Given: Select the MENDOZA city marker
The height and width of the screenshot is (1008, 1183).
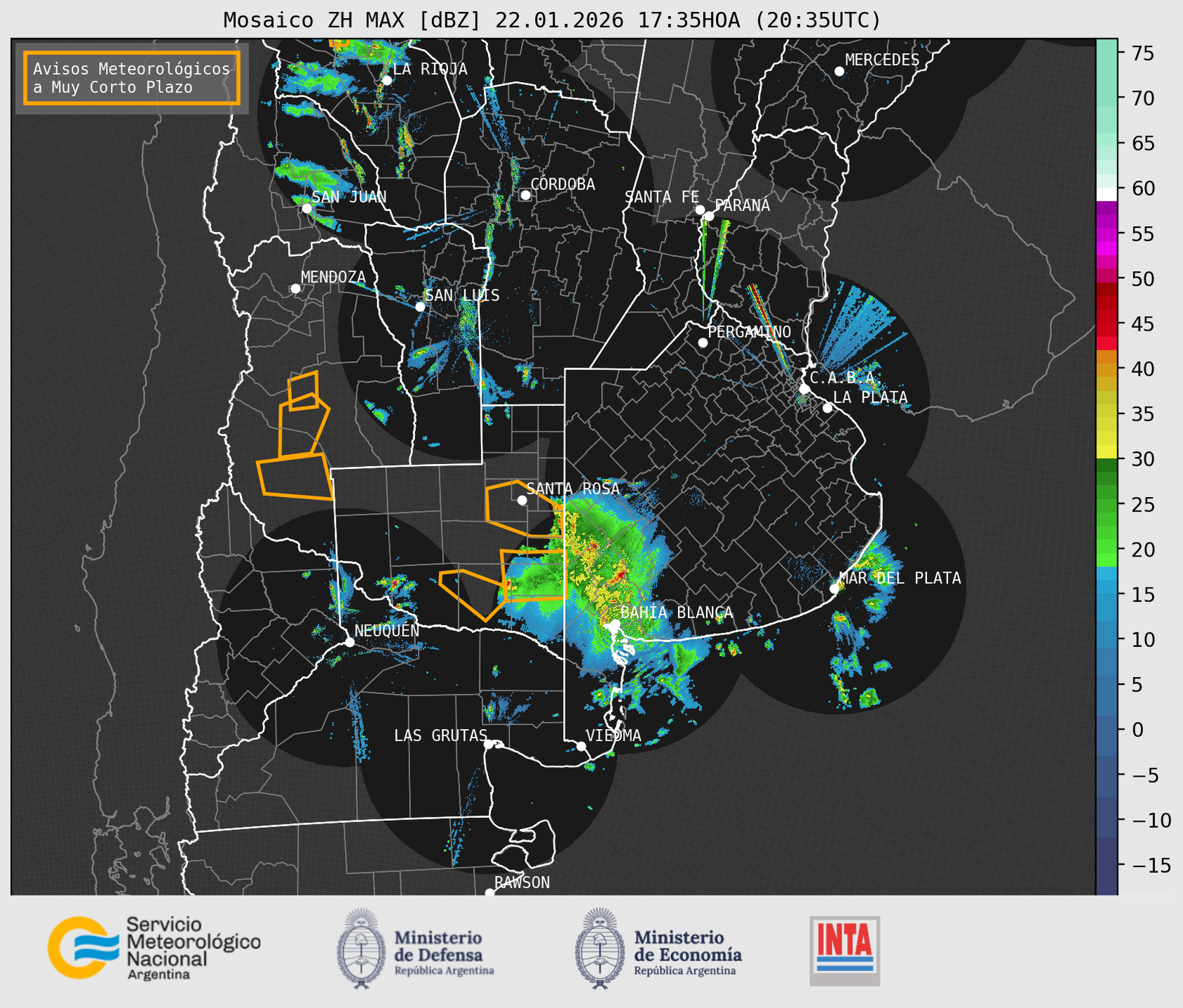Looking at the screenshot, I should [295, 288].
